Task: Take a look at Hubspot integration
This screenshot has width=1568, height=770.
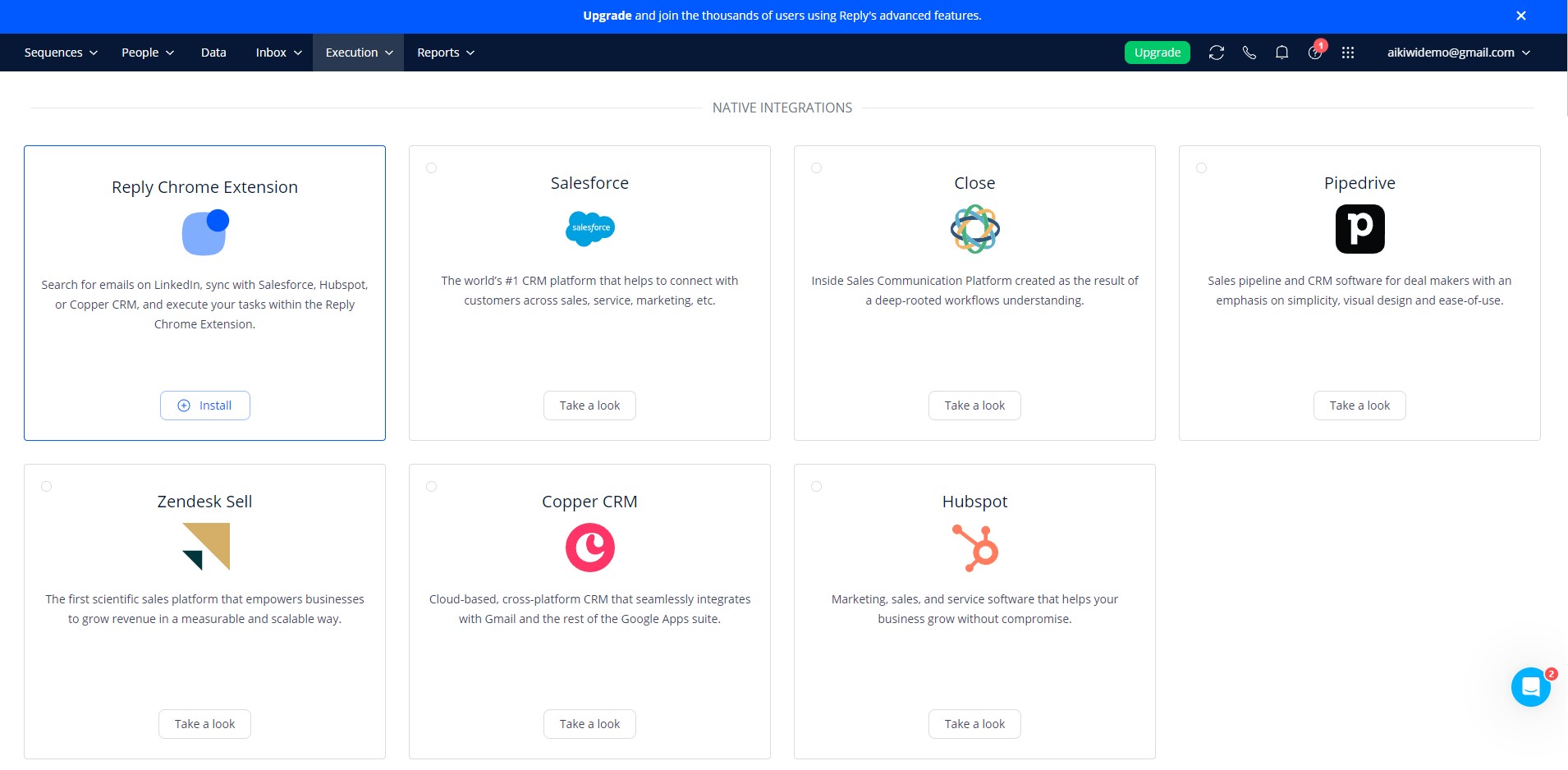Action: [x=975, y=724]
